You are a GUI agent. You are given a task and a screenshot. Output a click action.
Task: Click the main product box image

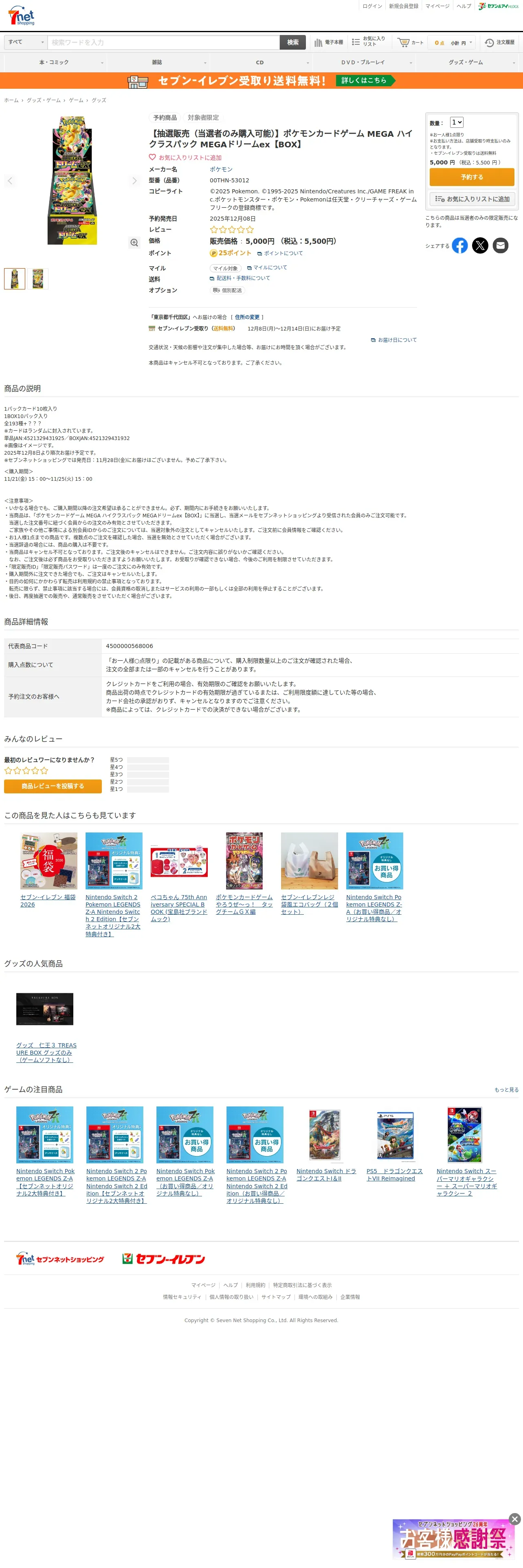pos(72,181)
